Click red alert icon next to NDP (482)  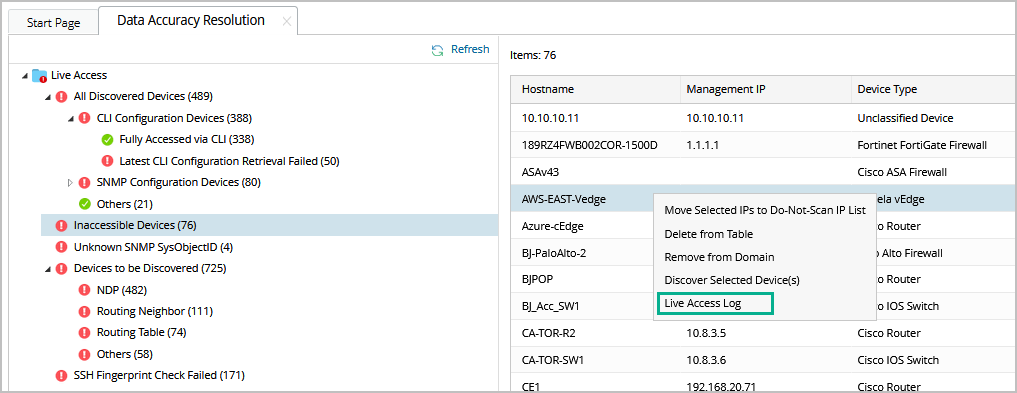pos(84,290)
